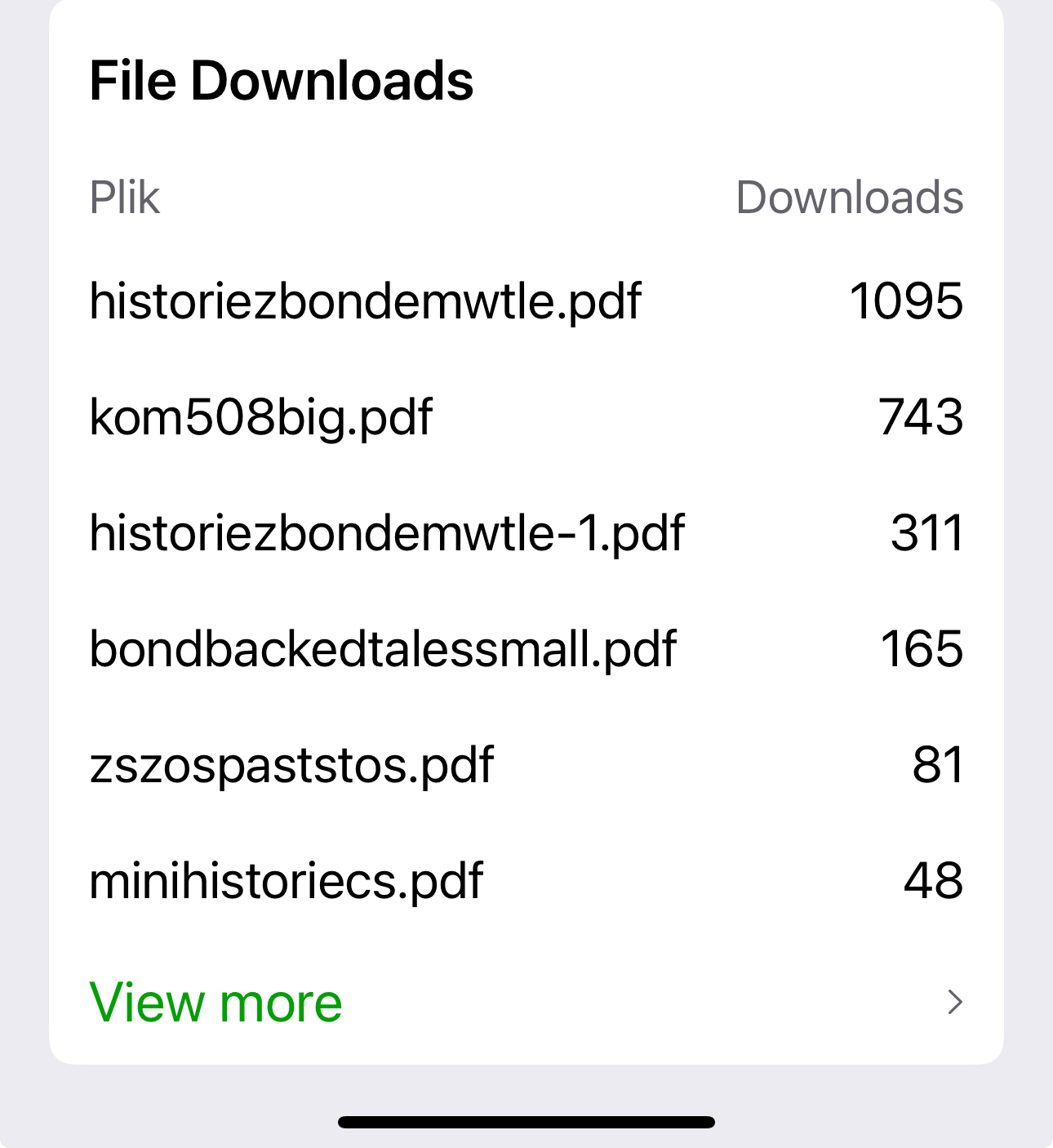1053x1148 pixels.
Task: Click the 1095 downloads count
Action: (x=906, y=301)
